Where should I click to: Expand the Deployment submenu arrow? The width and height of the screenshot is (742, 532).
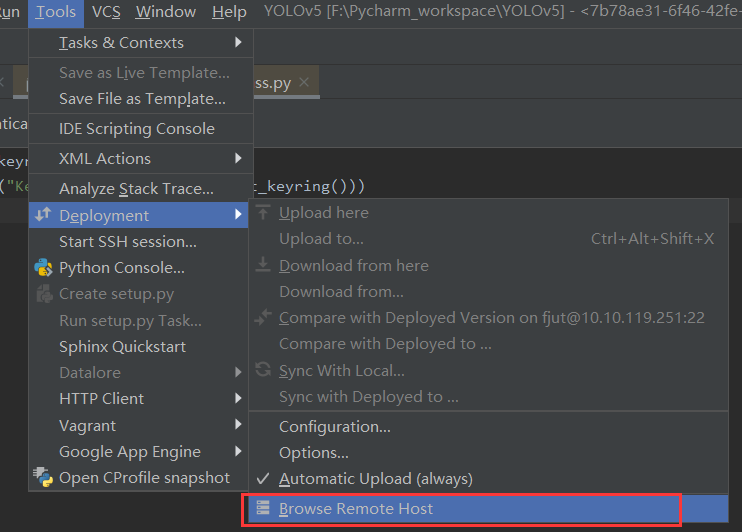[x=238, y=215]
